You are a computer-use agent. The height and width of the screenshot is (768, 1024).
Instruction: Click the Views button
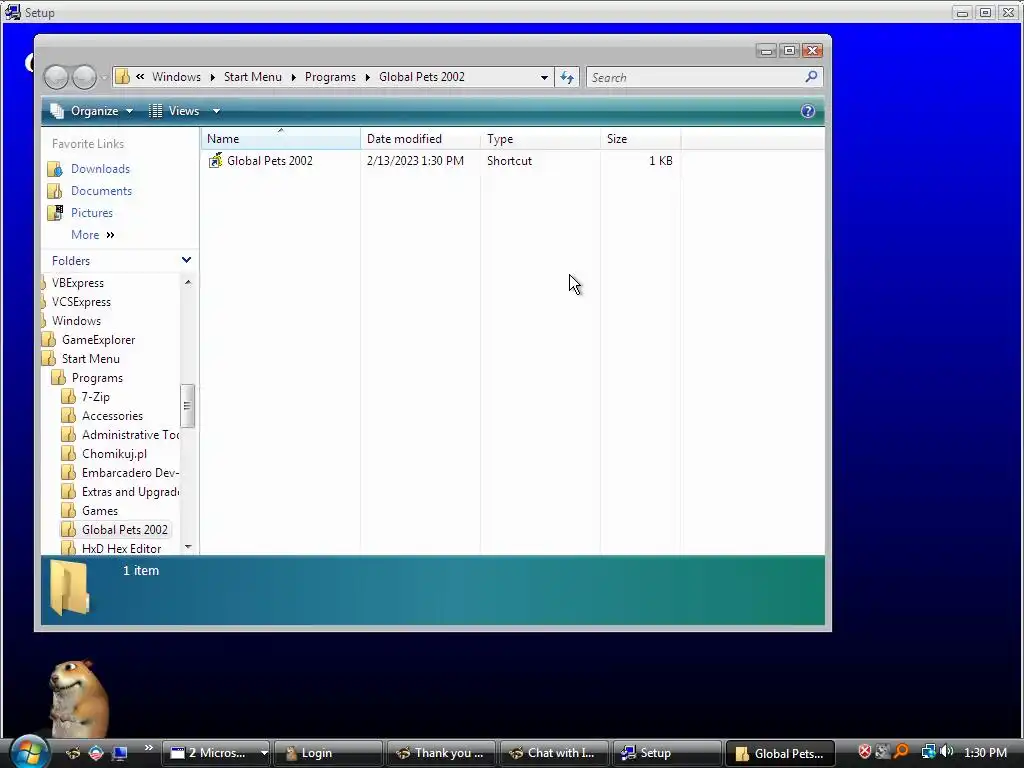click(x=175, y=111)
